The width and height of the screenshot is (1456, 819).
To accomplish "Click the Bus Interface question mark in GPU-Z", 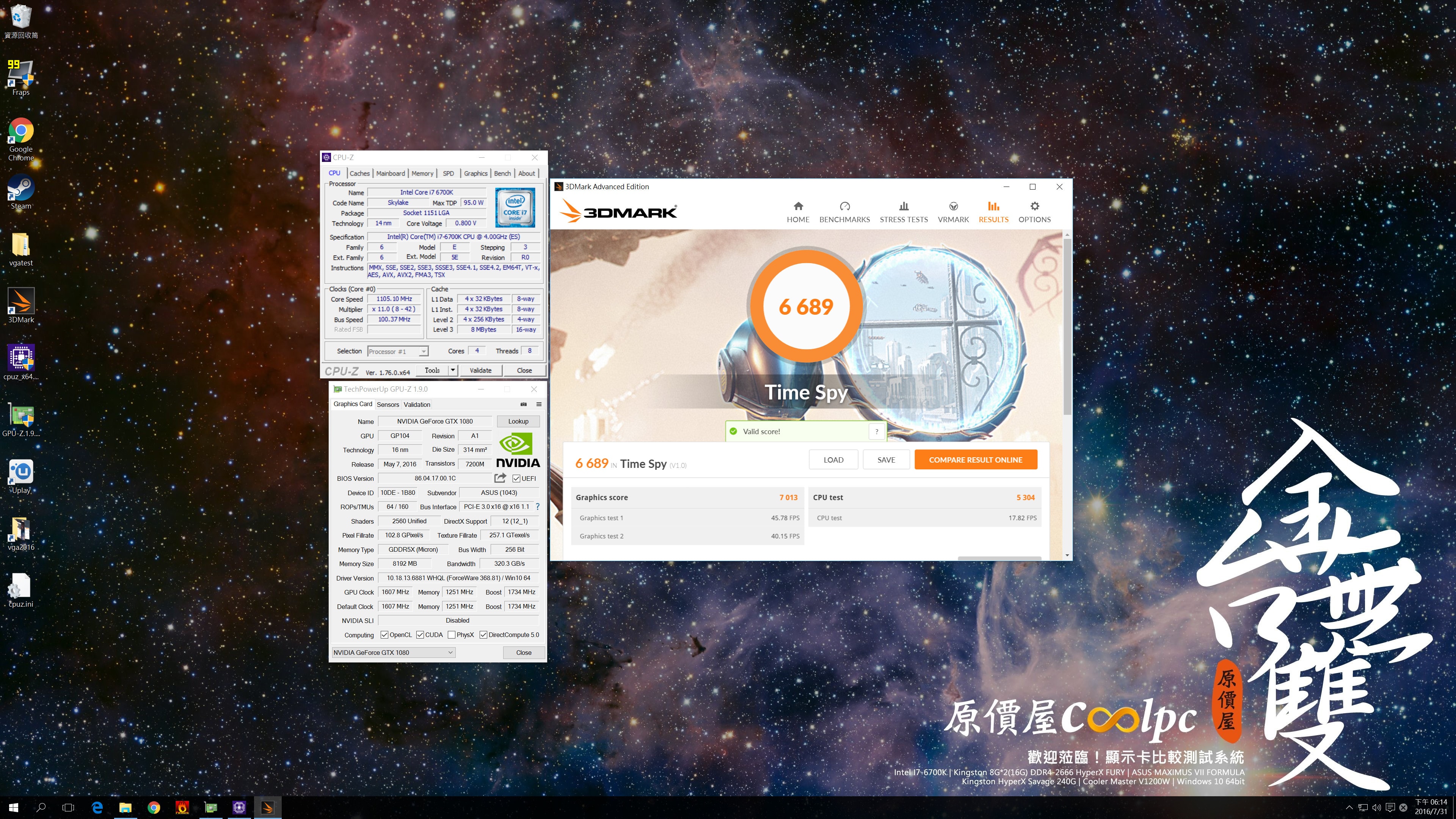I will click(x=538, y=507).
